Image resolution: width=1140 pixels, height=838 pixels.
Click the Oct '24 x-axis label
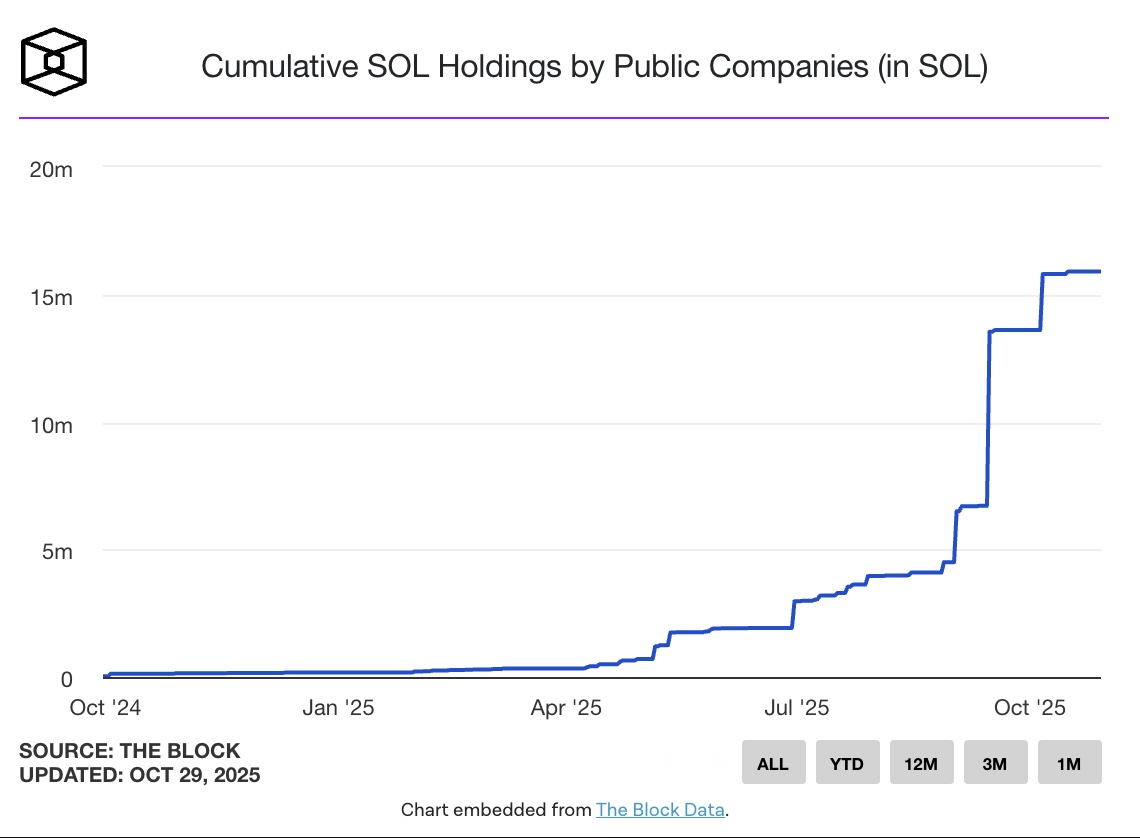pos(105,708)
